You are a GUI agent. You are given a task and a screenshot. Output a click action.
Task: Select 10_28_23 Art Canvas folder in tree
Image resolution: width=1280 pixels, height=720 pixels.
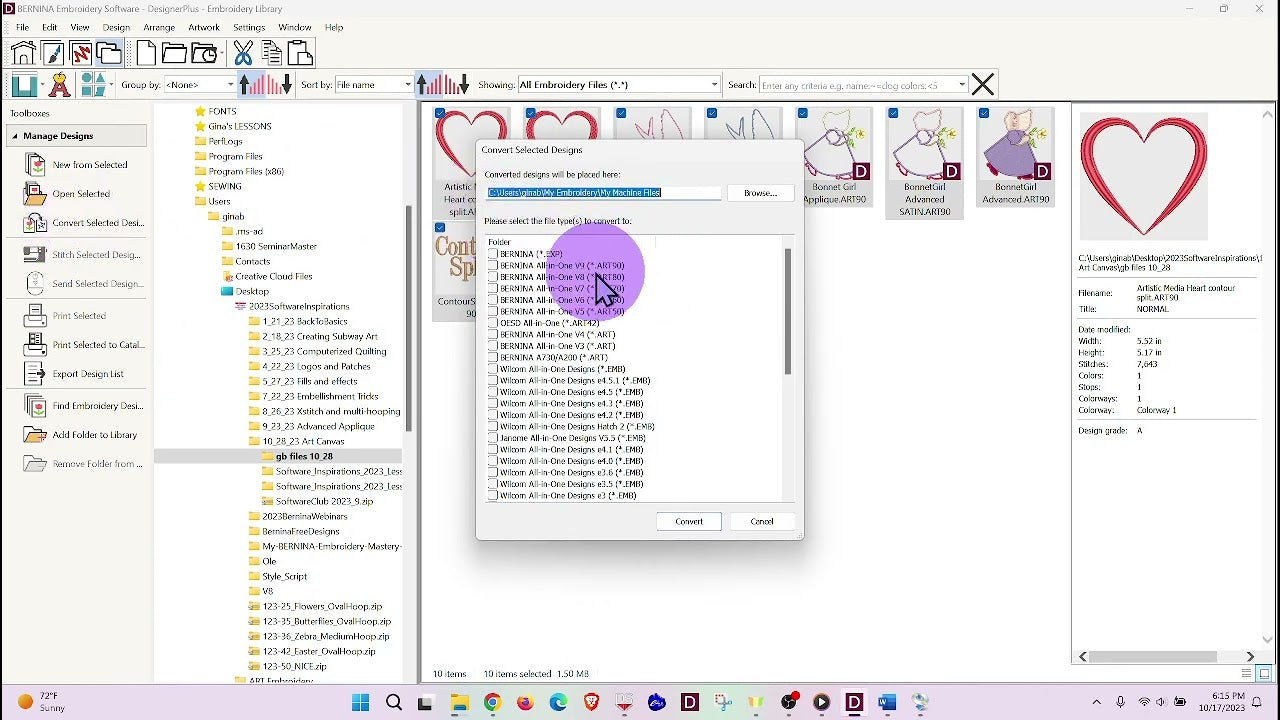click(x=303, y=441)
